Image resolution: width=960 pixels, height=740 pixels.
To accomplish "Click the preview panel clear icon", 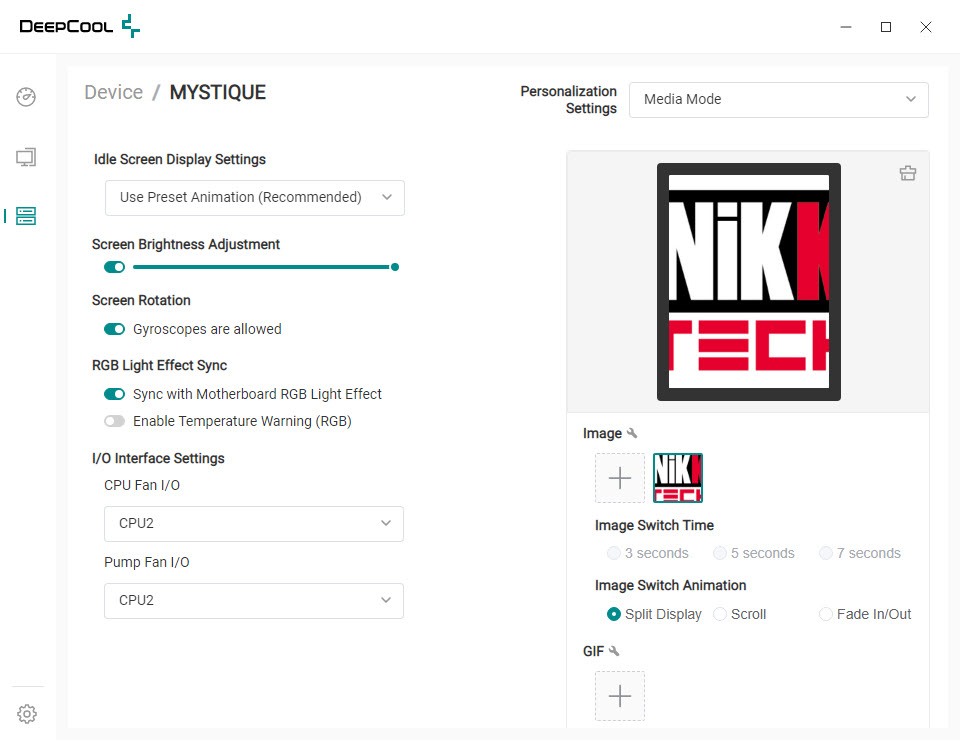I will [908, 173].
